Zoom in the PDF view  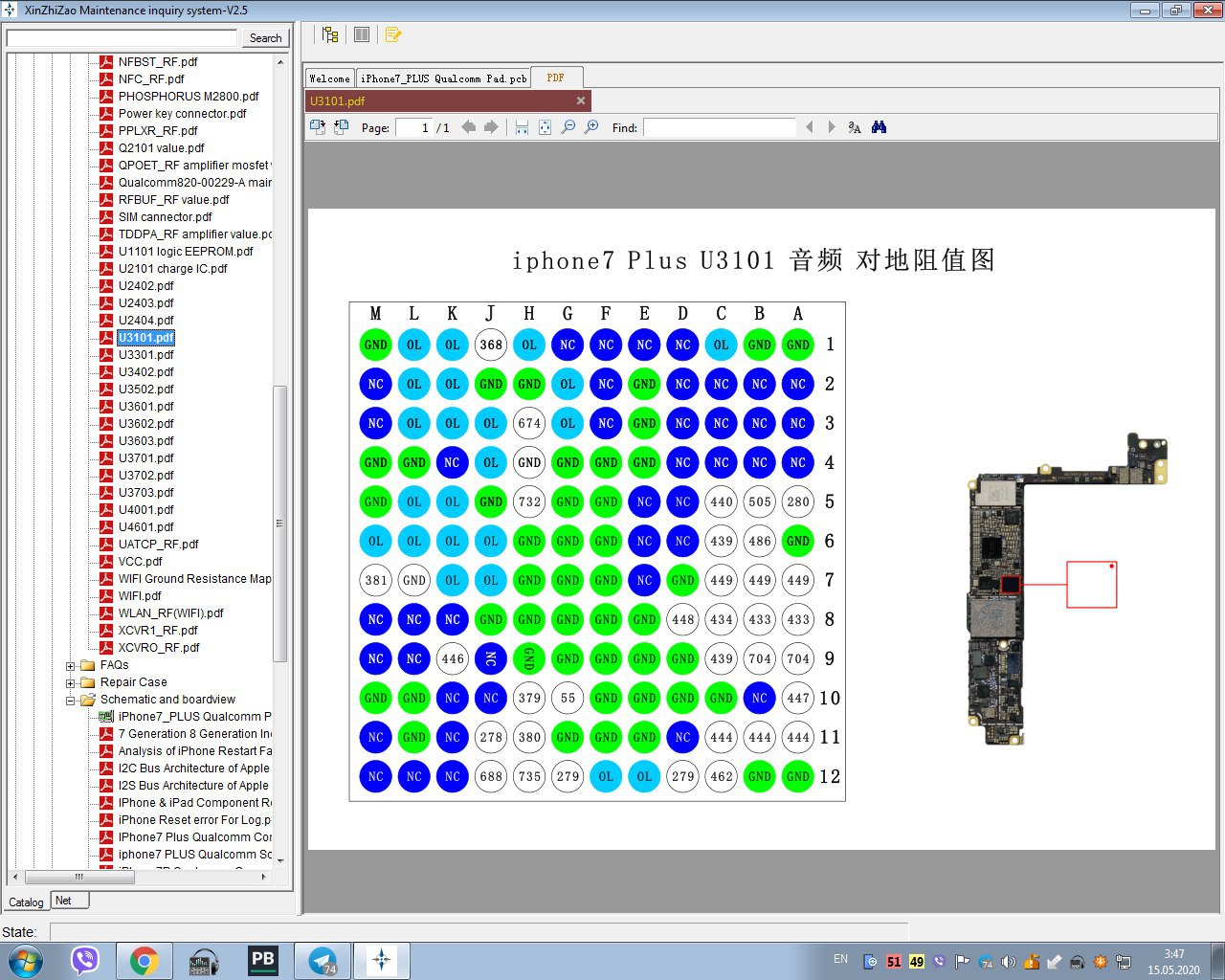(591, 127)
